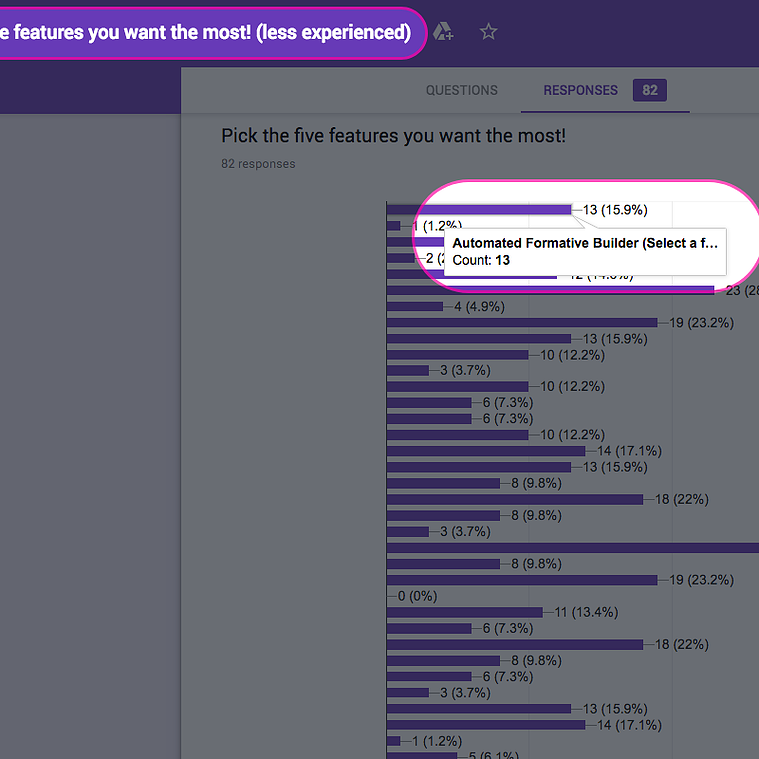Click the "11 (13.4%)" value label

pyautogui.click(x=586, y=612)
